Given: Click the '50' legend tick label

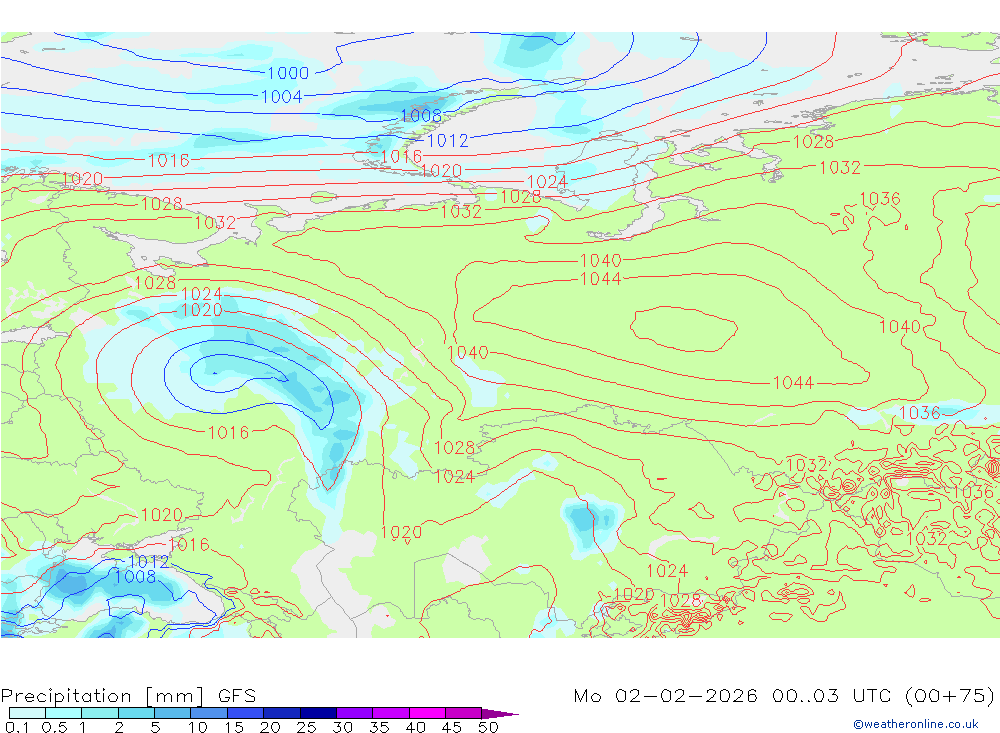Looking at the screenshot, I should pos(488,727).
